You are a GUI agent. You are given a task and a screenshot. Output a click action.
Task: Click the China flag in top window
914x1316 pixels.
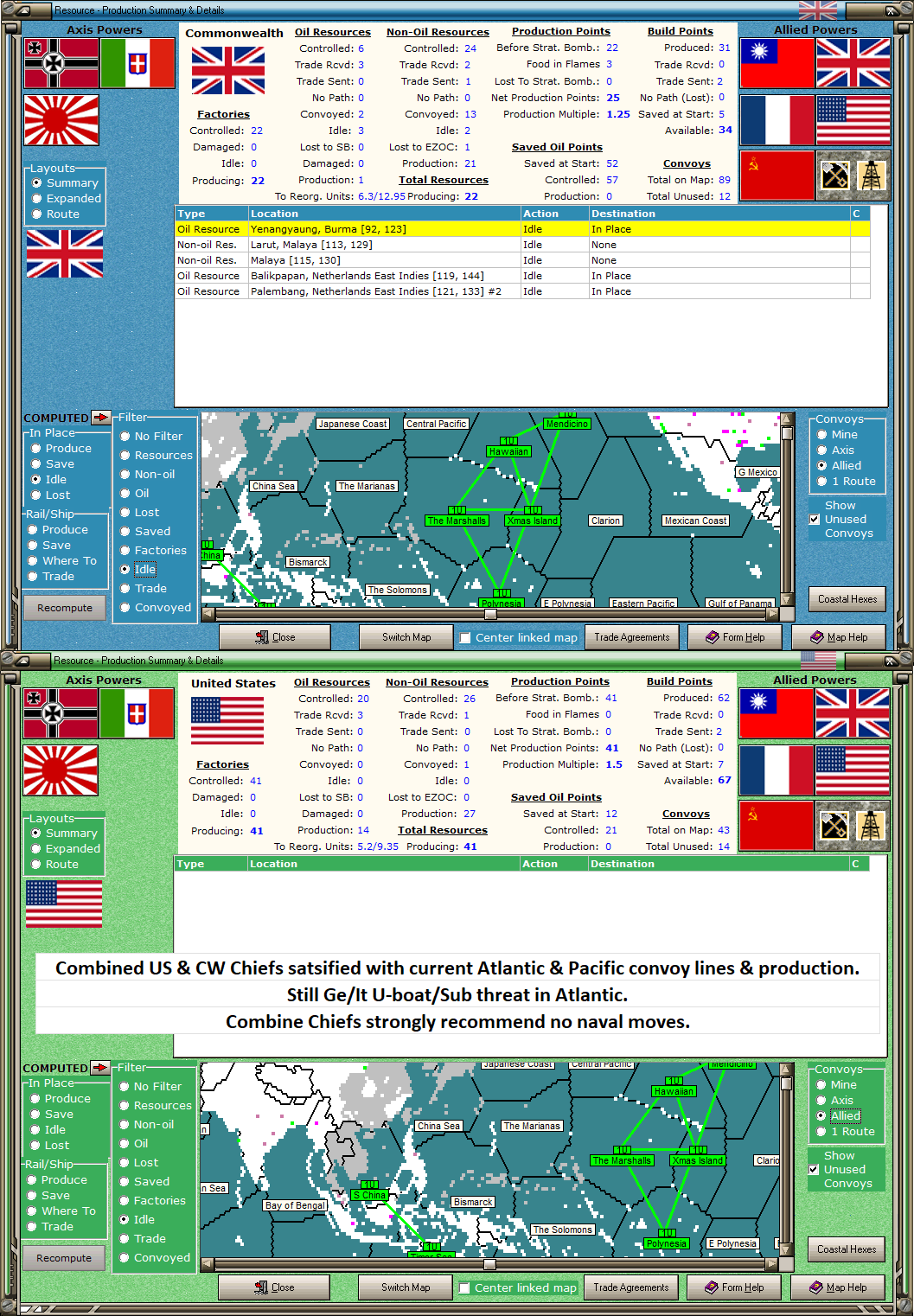coord(777,63)
